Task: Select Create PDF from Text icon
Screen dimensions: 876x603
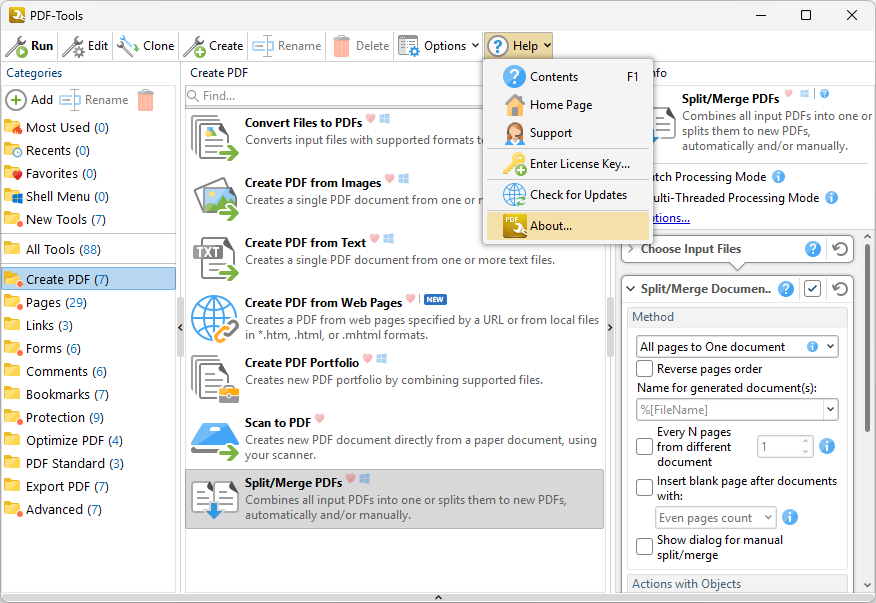Action: point(215,258)
